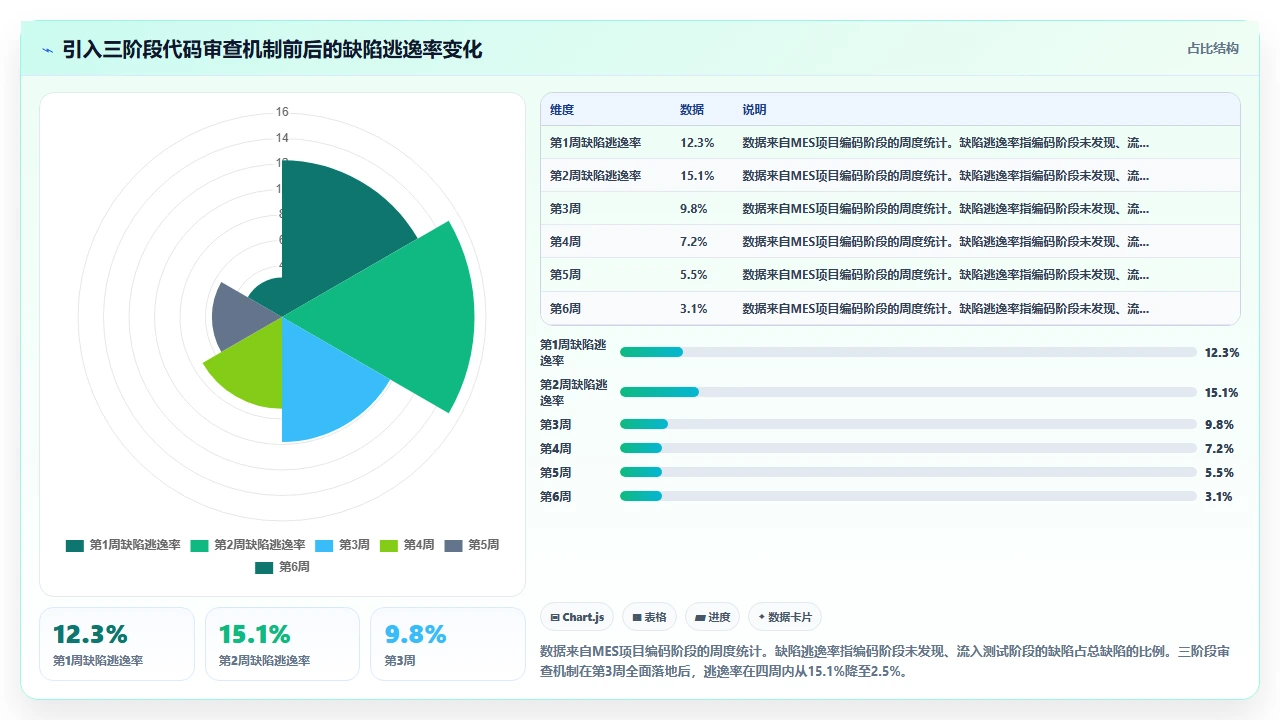The width and height of the screenshot is (1280, 720).
Task: Hide 第5周 series via legend label
Action: click(483, 545)
